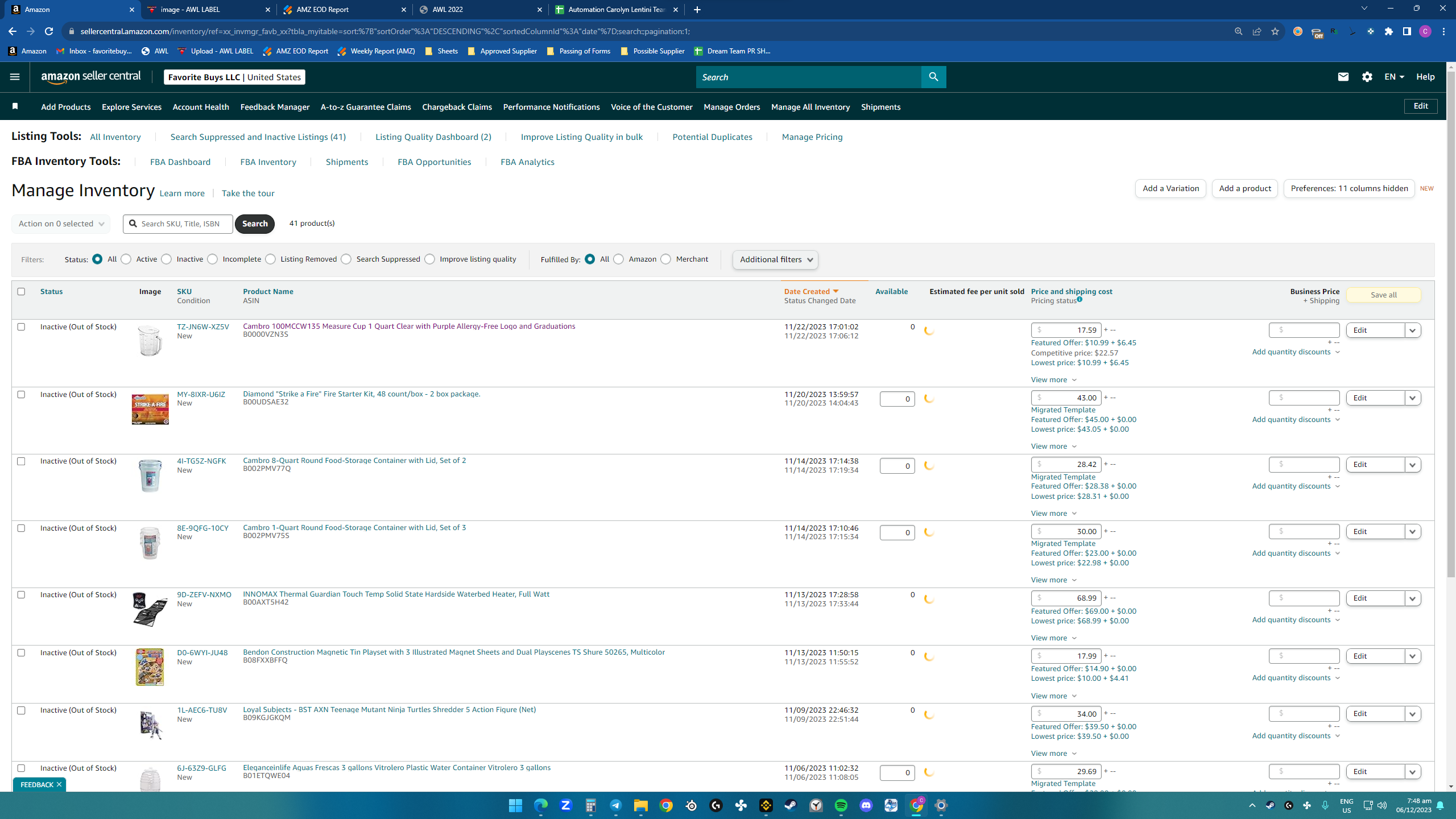Open Microsoft Edge from the taskbar

click(x=540, y=805)
